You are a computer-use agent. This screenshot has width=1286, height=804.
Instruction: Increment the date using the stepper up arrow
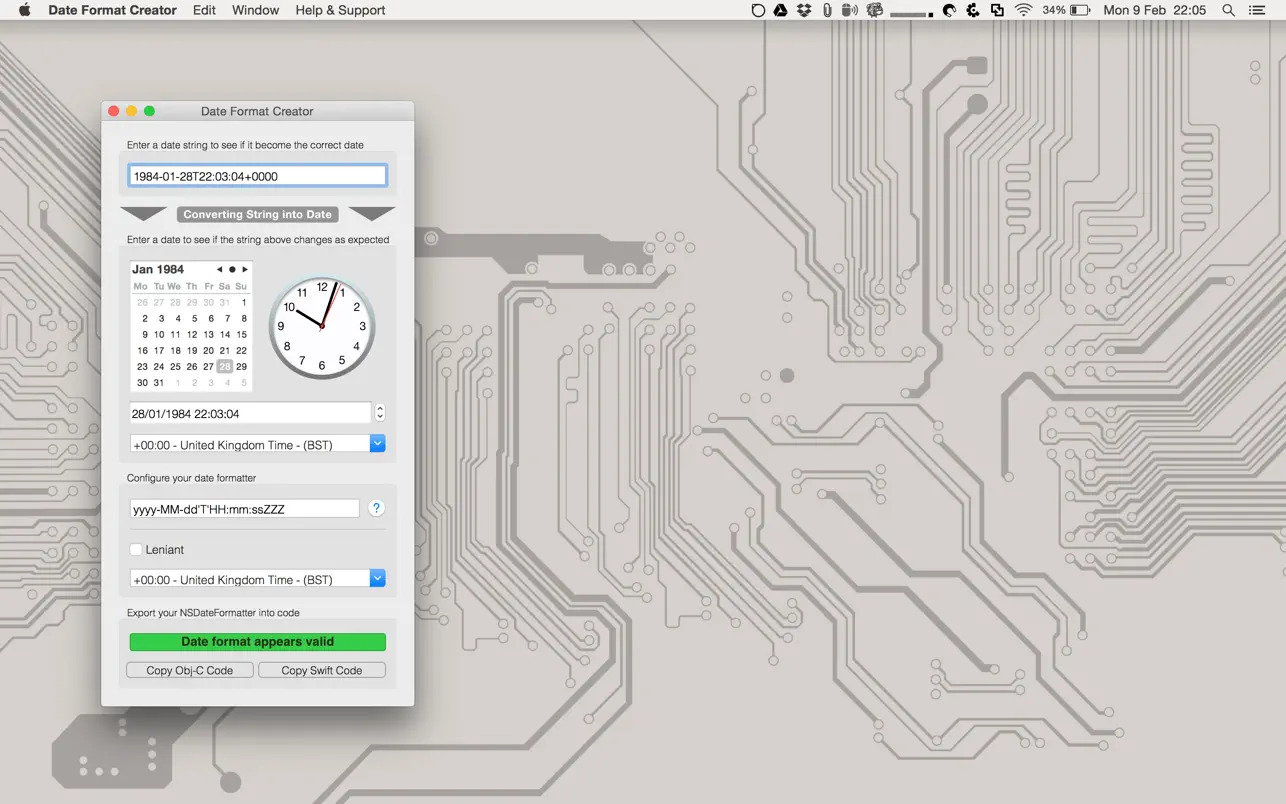coord(379,408)
